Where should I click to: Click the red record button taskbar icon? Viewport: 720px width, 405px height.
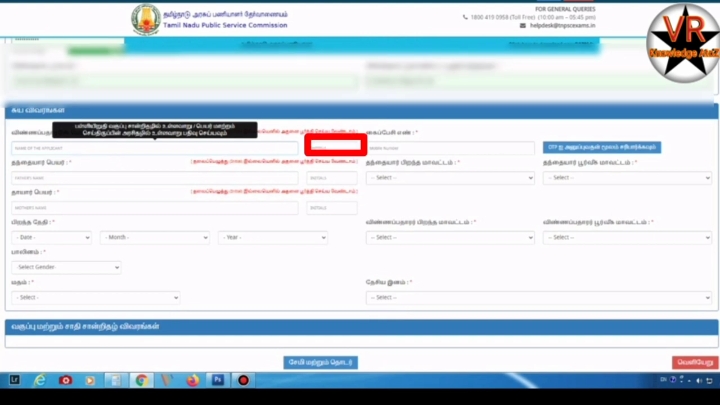[x=243, y=380]
